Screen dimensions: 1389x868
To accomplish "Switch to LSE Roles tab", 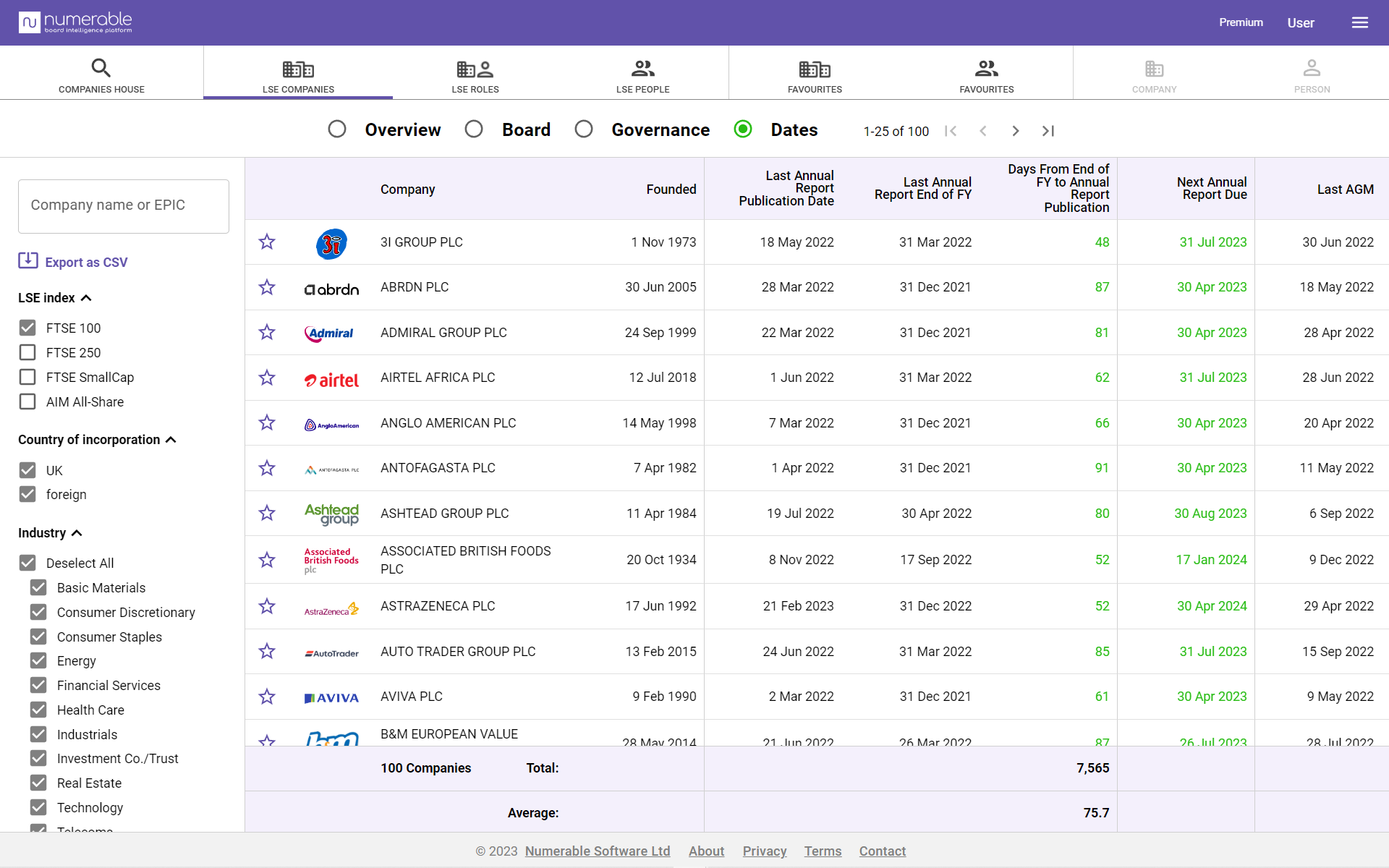I will [475, 75].
